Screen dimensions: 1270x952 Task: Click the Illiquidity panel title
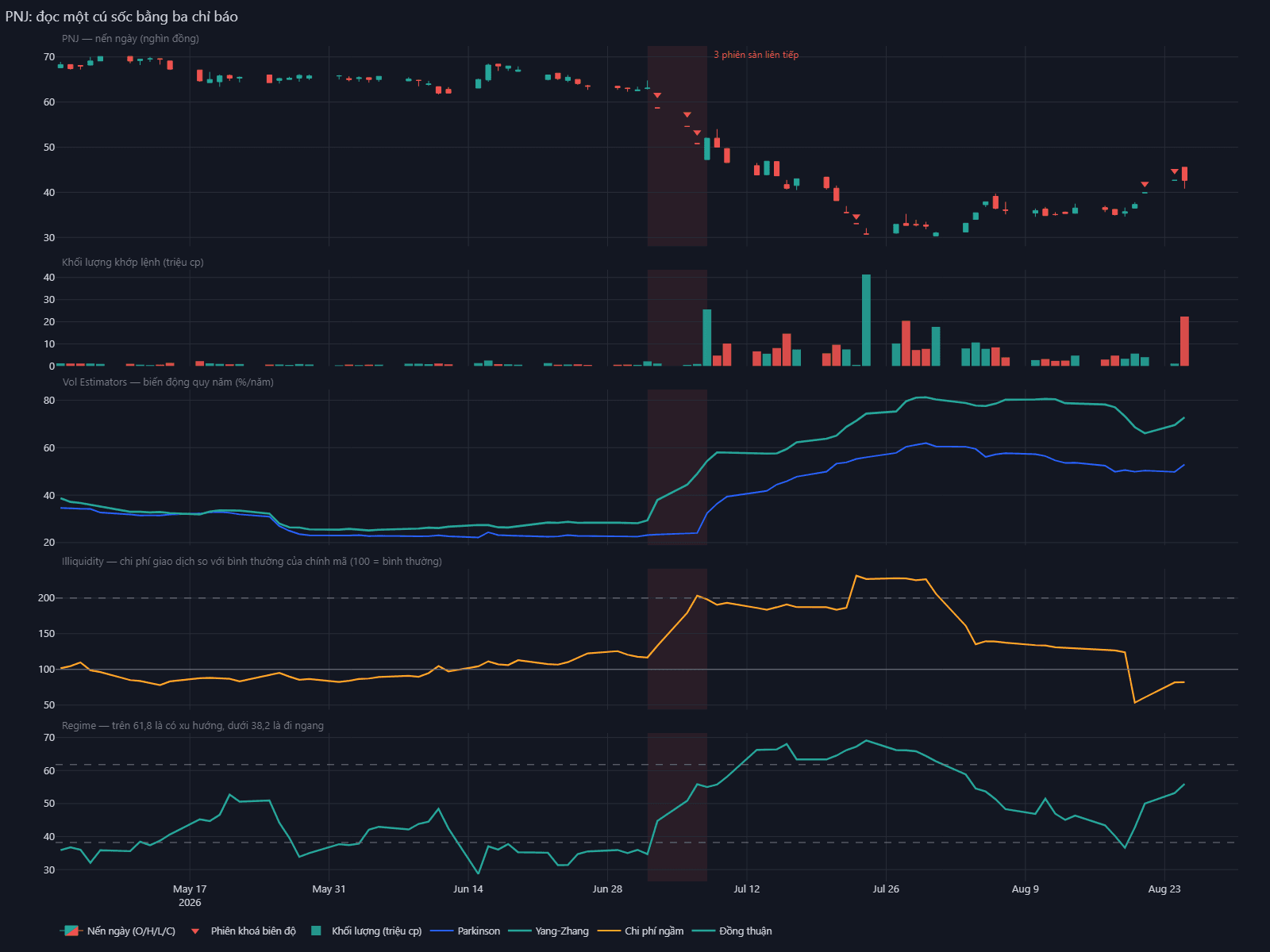coord(252,561)
